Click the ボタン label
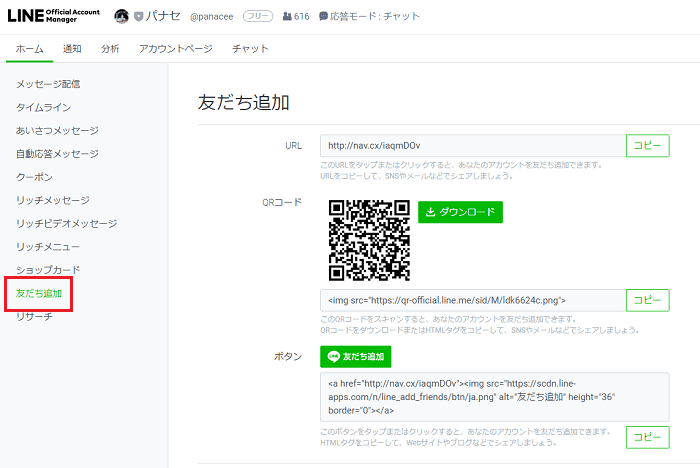Viewport: 700px width, 468px height. 288,356
